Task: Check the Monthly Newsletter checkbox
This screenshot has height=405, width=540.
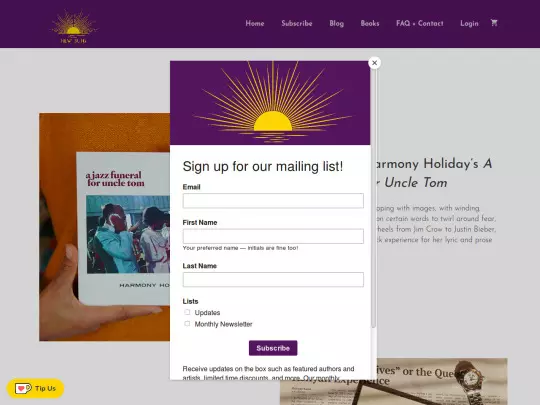Action: click(x=187, y=323)
